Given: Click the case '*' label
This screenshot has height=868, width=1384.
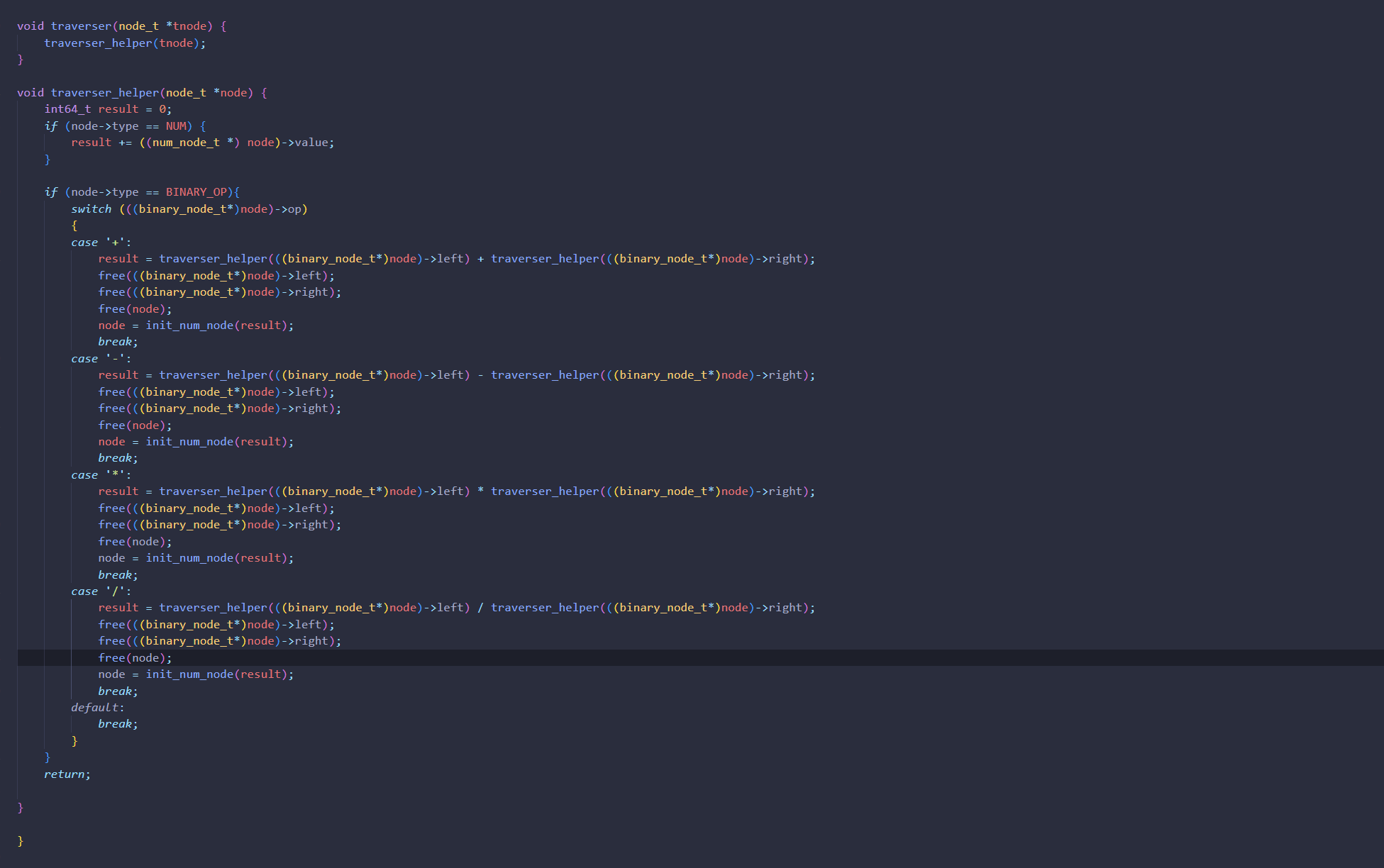Looking at the screenshot, I should click(101, 475).
